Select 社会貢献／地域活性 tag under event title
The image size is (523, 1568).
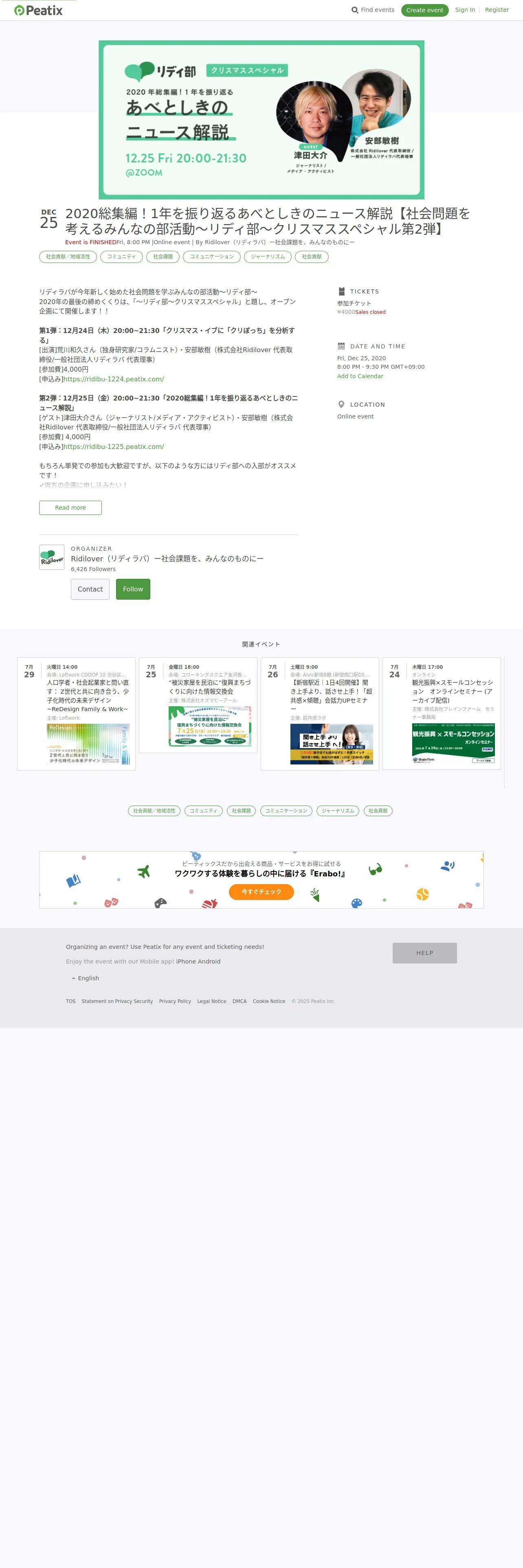68,257
